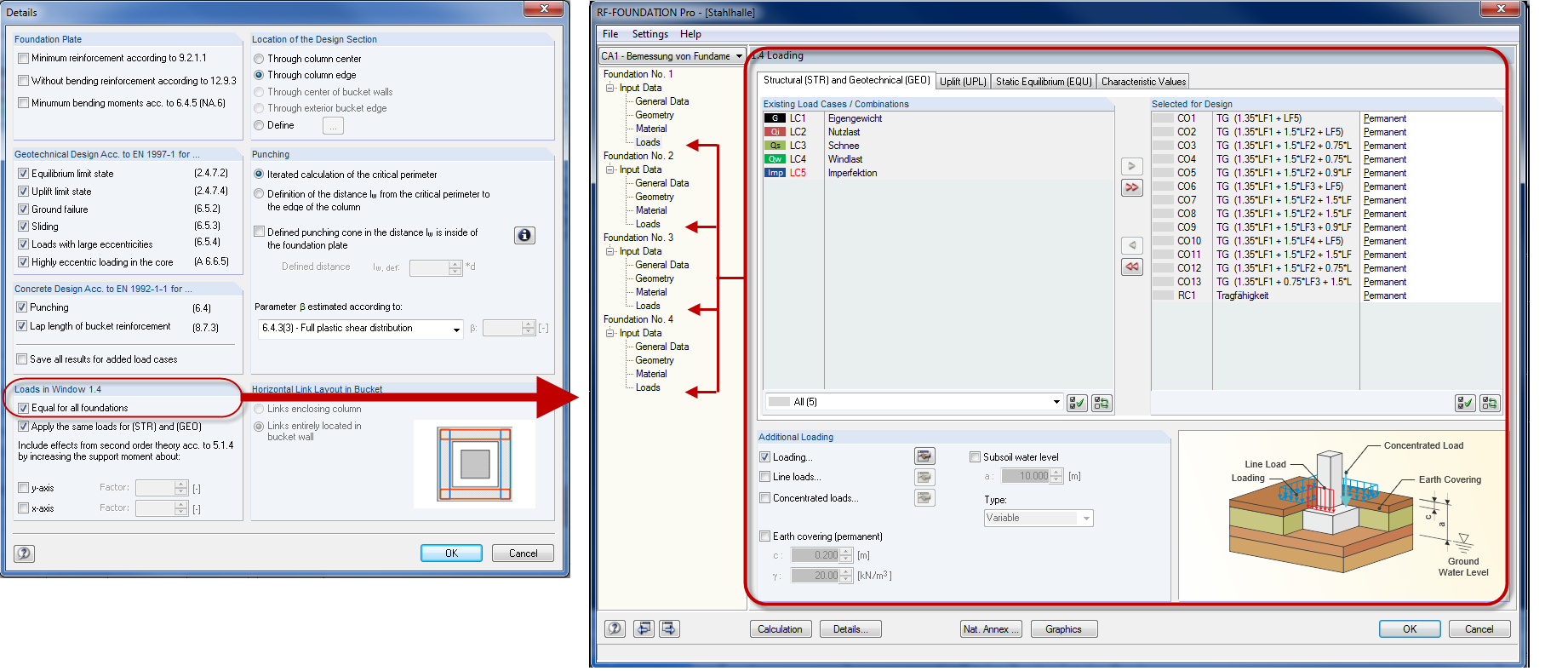The height and width of the screenshot is (671, 1568).
Task: Collapse Input Data under Foundation No. 3
Action: click(x=609, y=251)
